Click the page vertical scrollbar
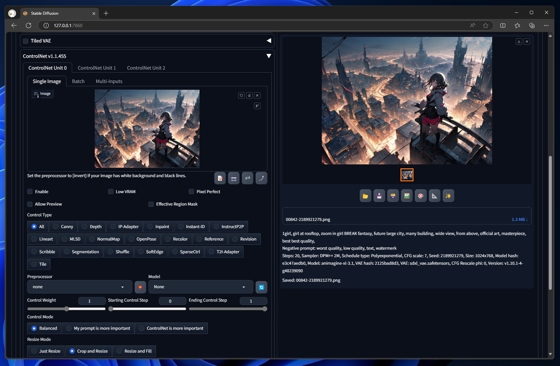This screenshot has width=560, height=366. click(x=550, y=222)
